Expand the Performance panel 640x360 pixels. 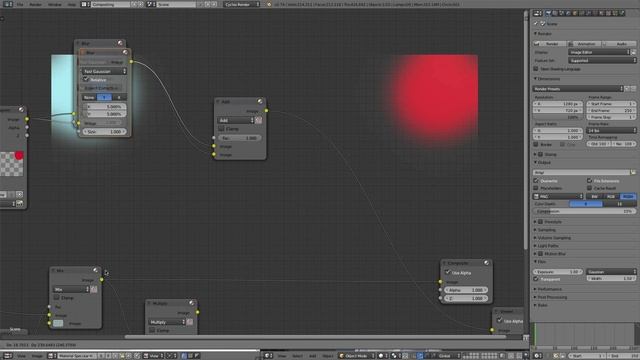[549, 289]
